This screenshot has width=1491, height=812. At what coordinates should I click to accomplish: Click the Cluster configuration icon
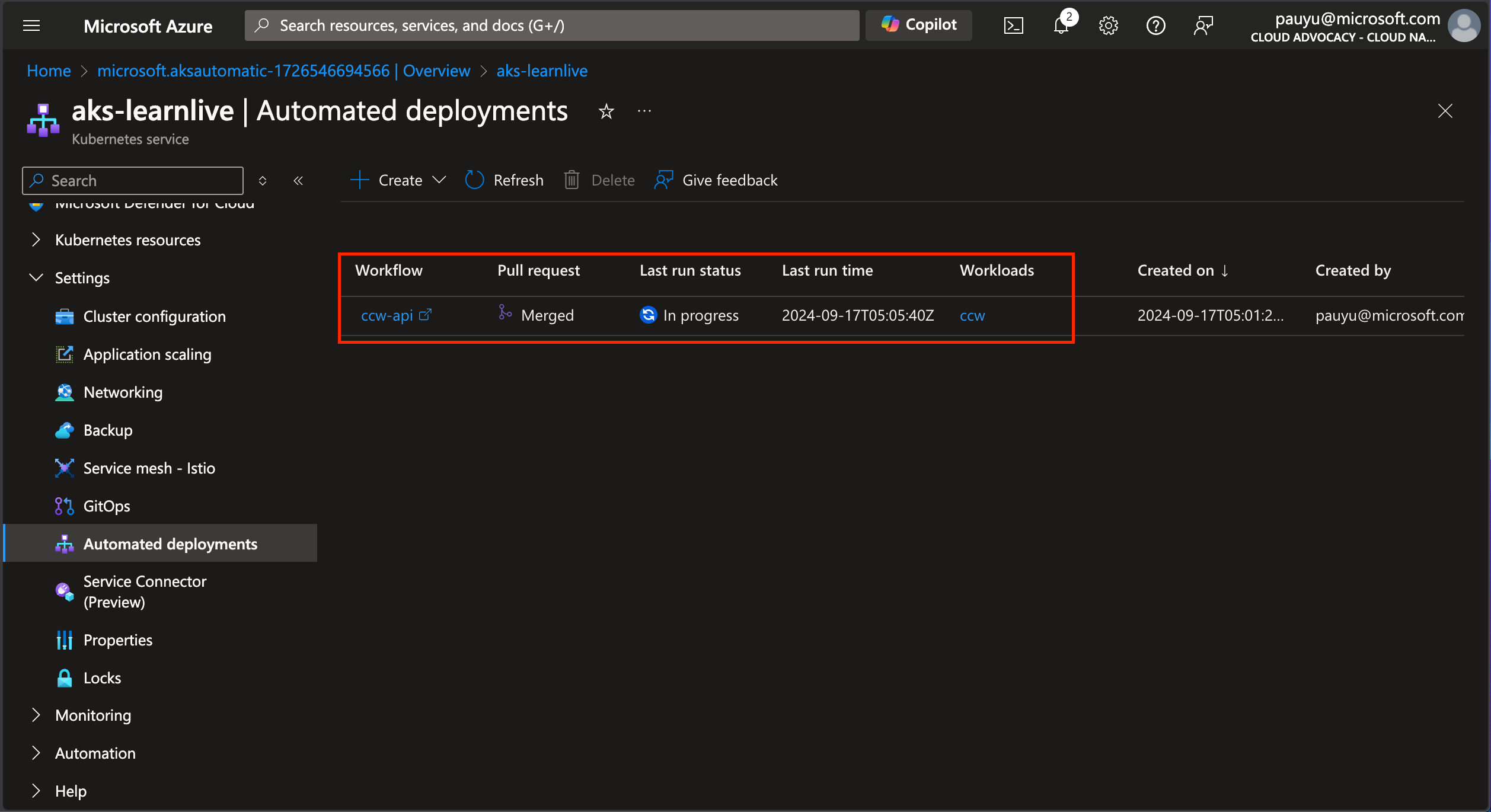(x=64, y=317)
